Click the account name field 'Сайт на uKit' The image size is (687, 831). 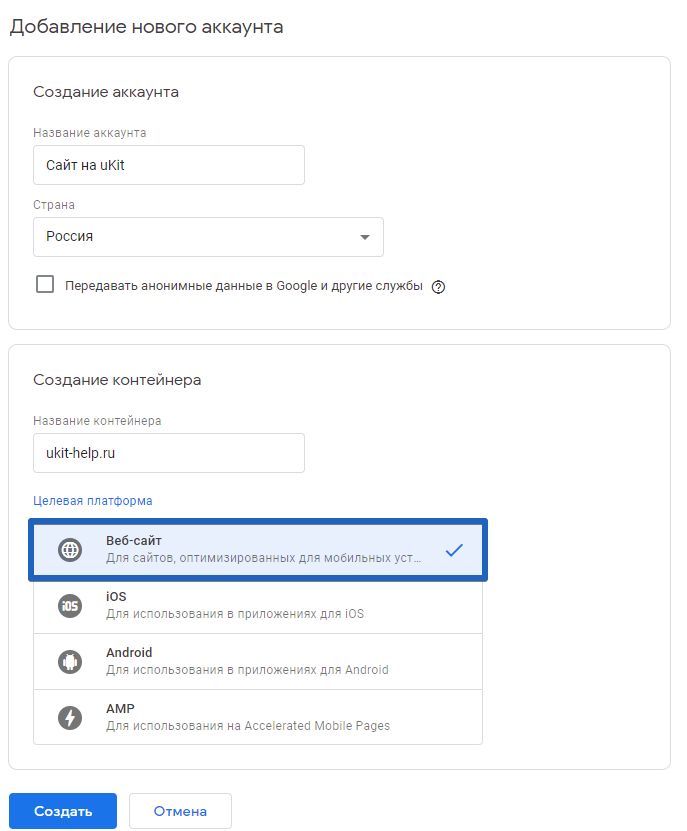(168, 165)
